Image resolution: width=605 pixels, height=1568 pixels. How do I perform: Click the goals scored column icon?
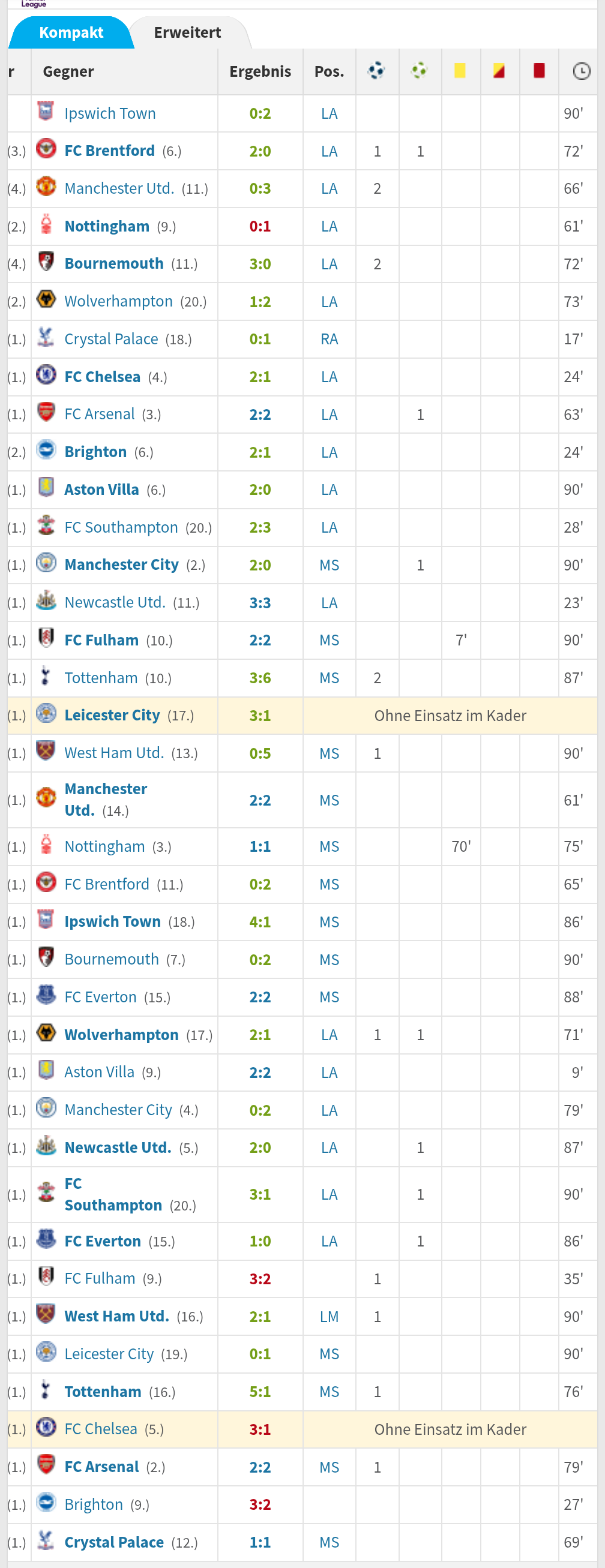tap(376, 71)
